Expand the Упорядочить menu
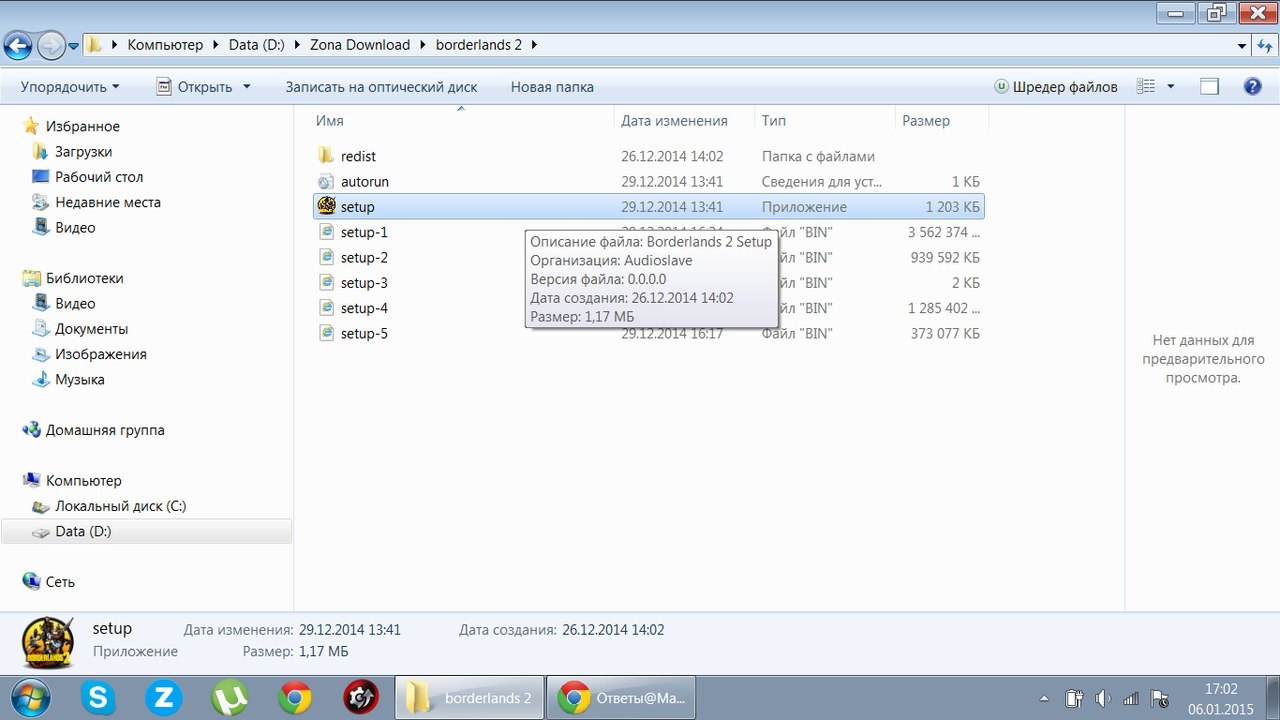The width and height of the screenshot is (1280, 720). click(69, 87)
